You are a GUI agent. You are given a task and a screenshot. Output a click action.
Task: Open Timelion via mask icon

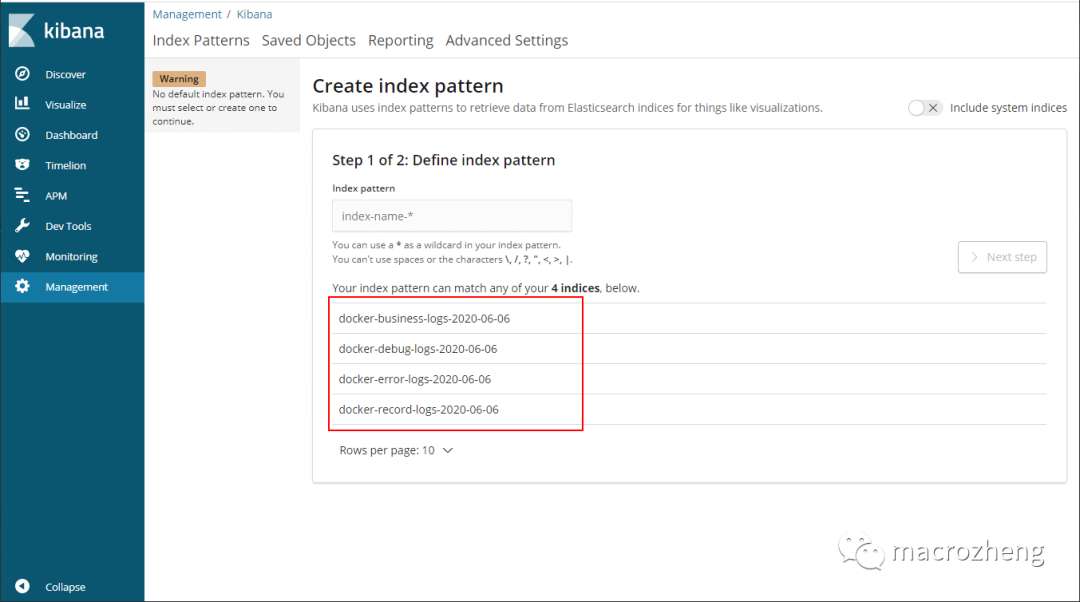pos(22,165)
